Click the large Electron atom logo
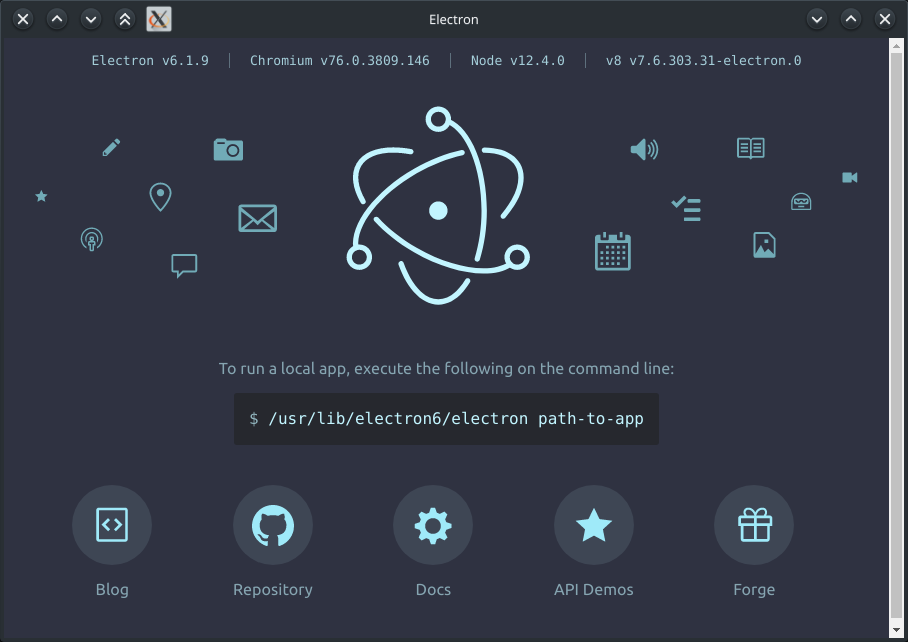Screen dimensions: 908x642 pyautogui.click(x=438, y=206)
